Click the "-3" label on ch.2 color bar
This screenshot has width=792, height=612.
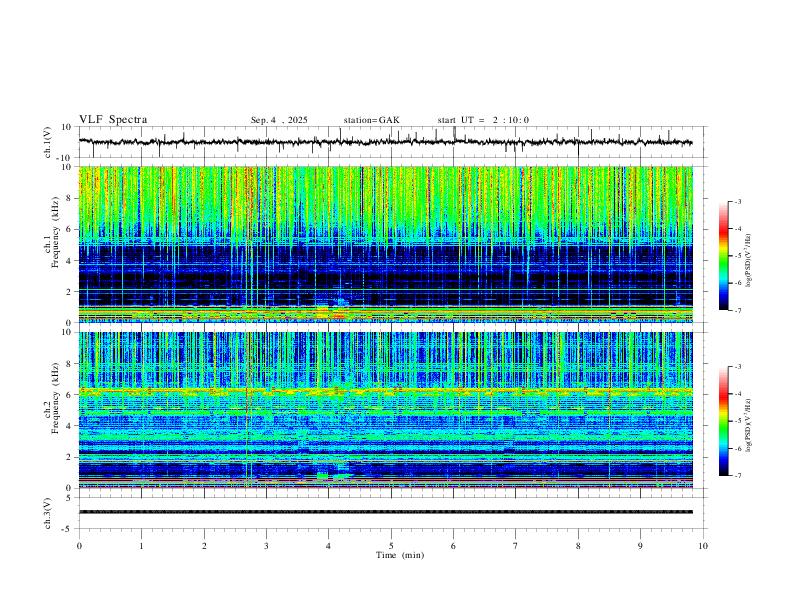(x=737, y=367)
